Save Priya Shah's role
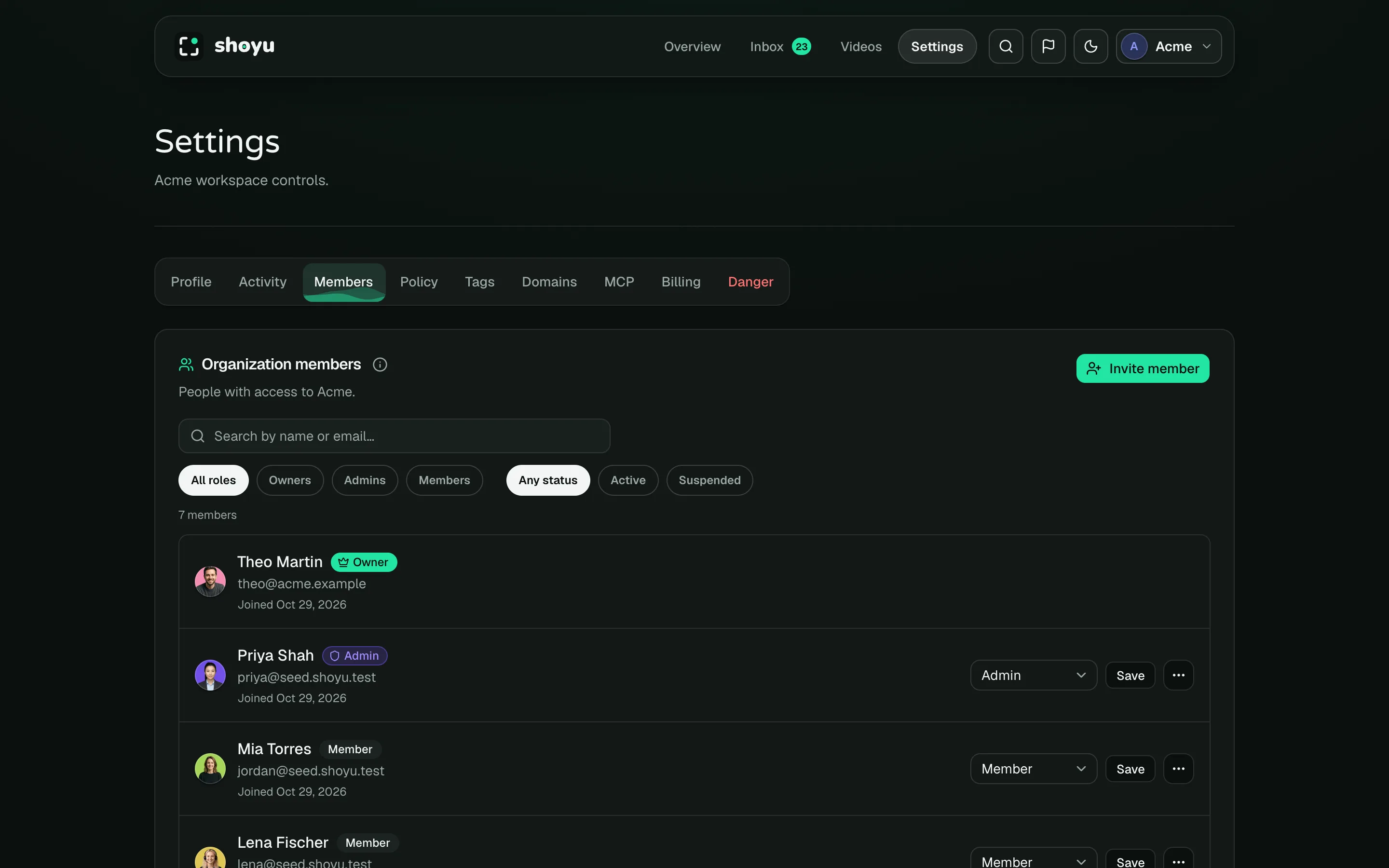1389x868 pixels. (1130, 675)
